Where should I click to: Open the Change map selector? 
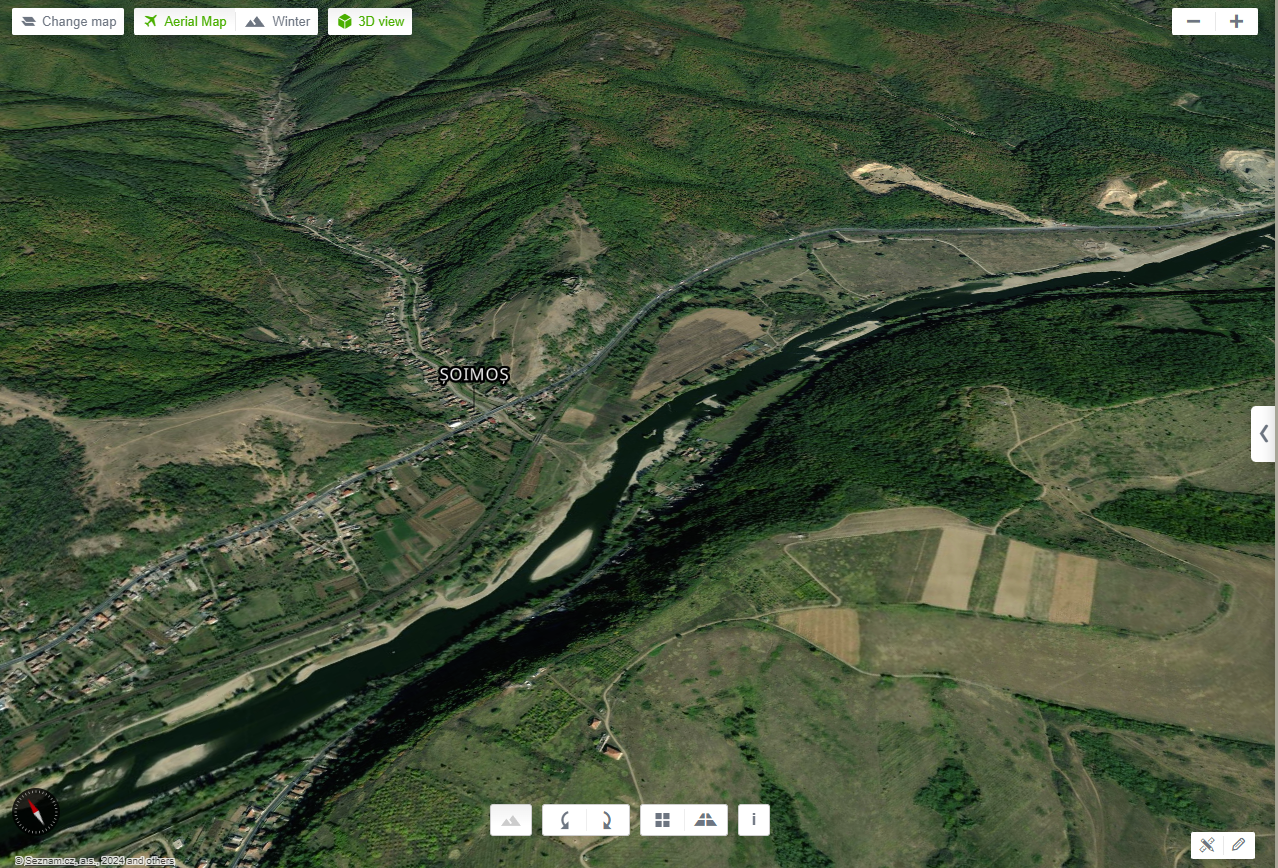coord(68,22)
